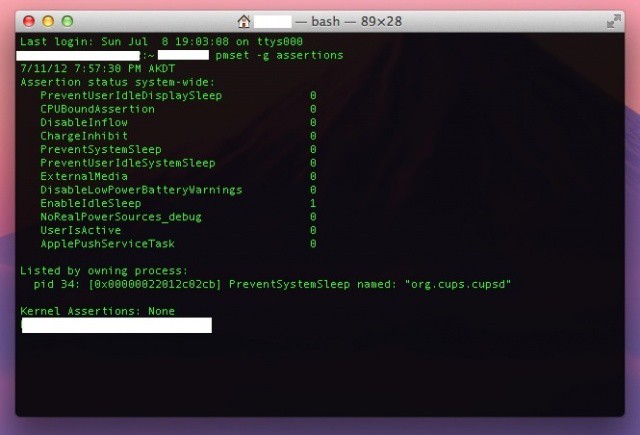Click the home folder proxy icon in title bar
This screenshot has height=435, width=640.
point(243,20)
